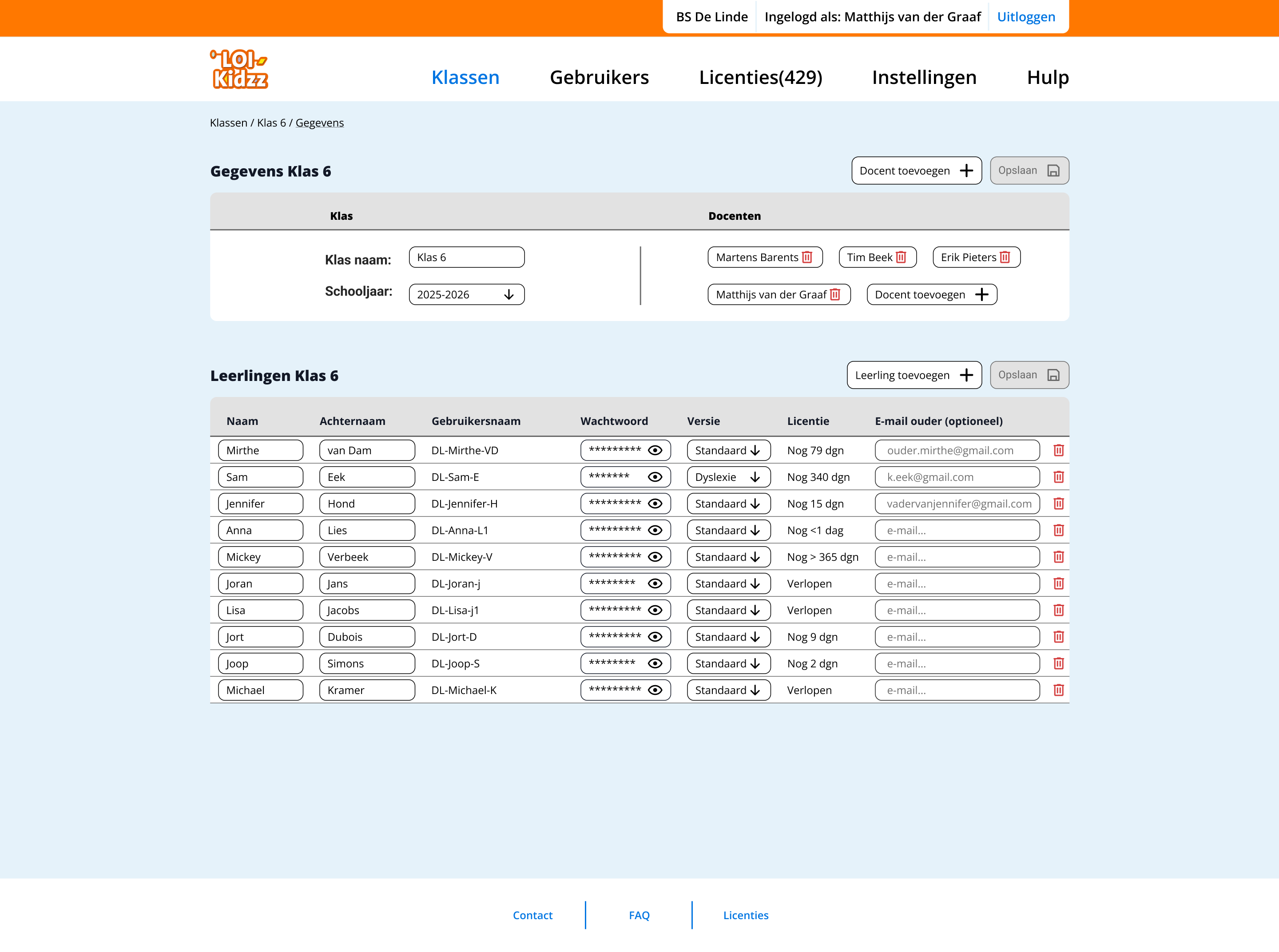
Task: Show Lisa's password
Action: click(655, 610)
